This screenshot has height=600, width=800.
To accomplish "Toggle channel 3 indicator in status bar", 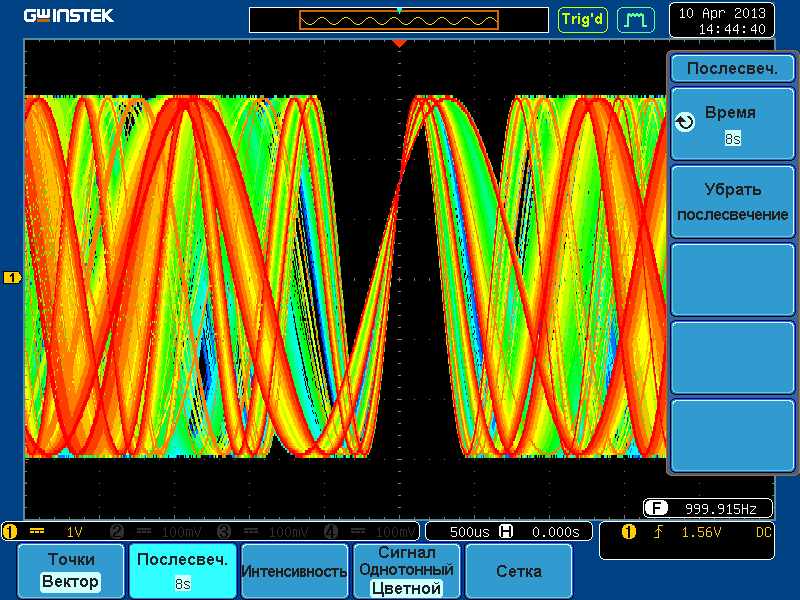I will tap(224, 532).
